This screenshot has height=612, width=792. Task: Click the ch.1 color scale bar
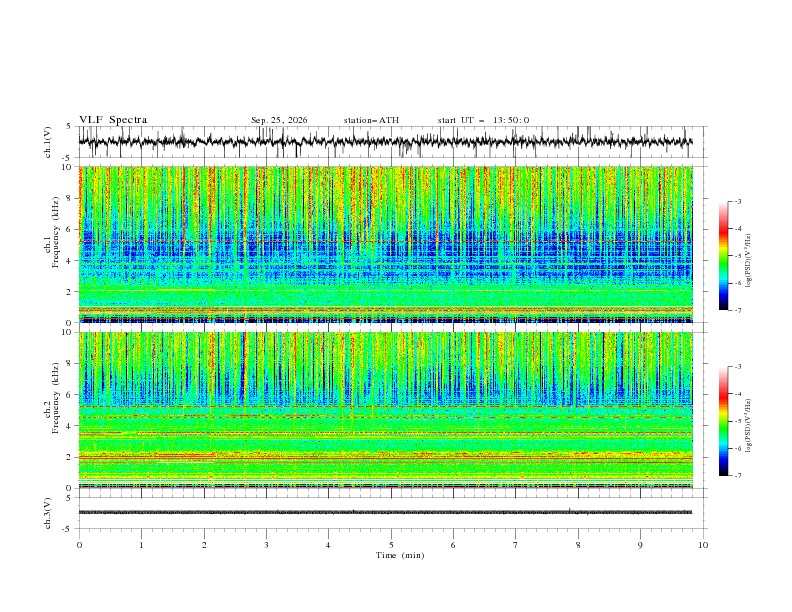click(x=723, y=256)
